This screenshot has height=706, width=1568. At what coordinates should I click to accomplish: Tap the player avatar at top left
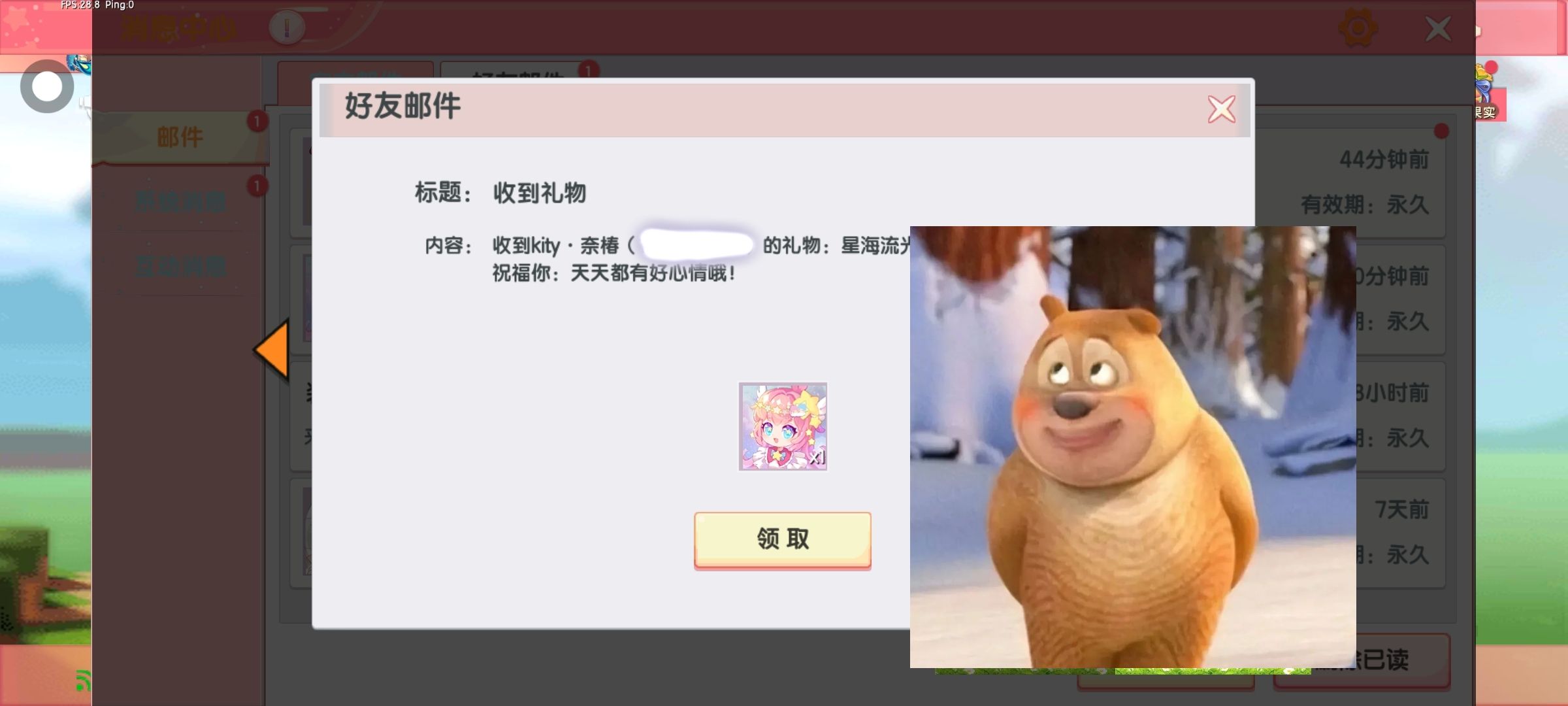[80, 63]
